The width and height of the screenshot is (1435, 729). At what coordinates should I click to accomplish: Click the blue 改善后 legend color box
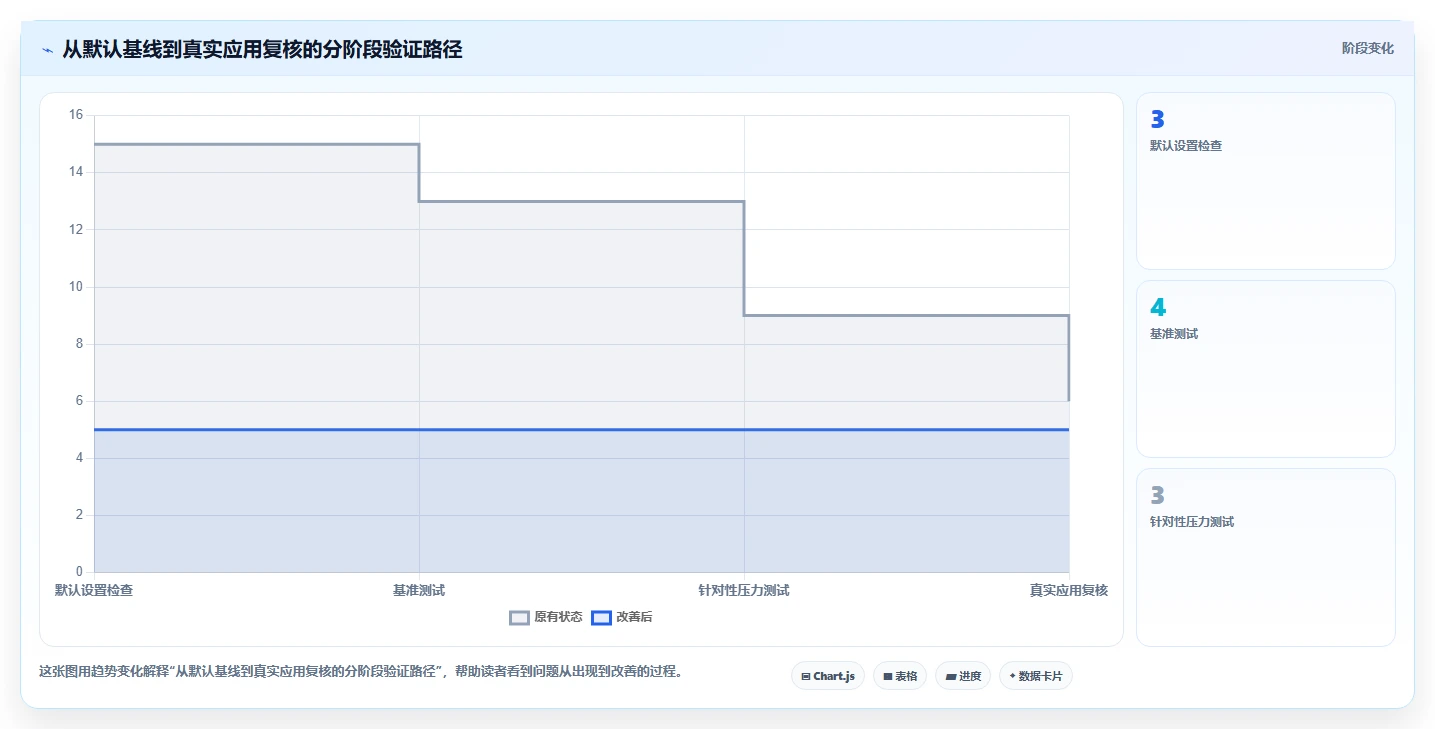pyautogui.click(x=601, y=618)
